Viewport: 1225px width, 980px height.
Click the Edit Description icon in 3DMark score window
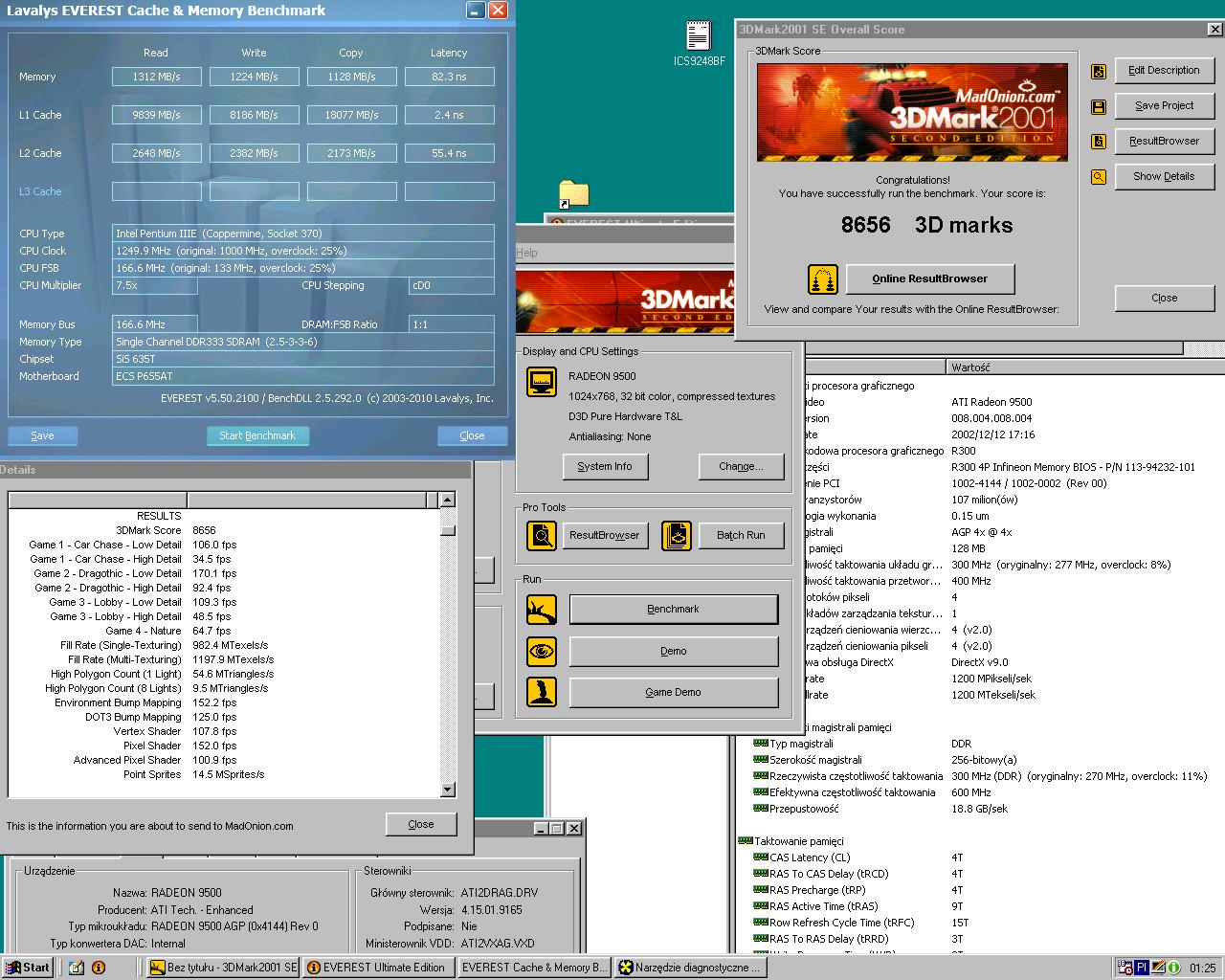[1098, 71]
